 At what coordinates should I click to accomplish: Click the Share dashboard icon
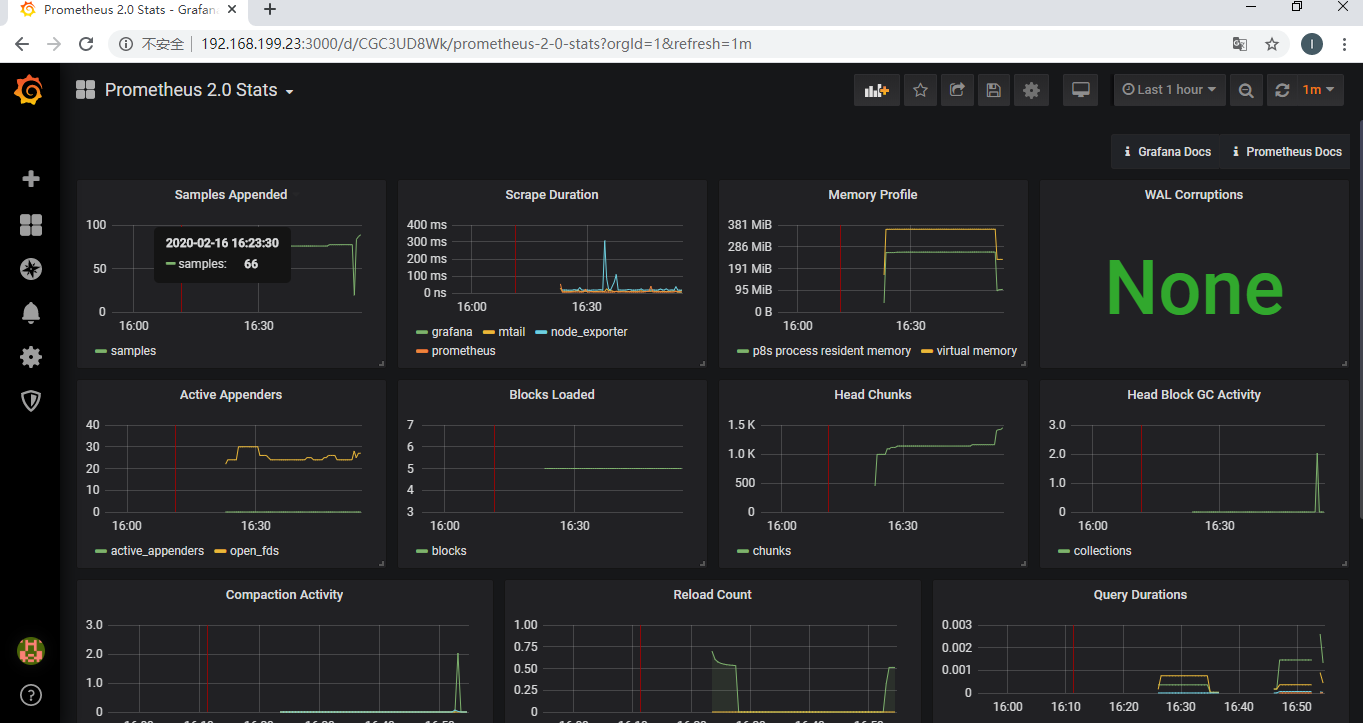tap(957, 90)
